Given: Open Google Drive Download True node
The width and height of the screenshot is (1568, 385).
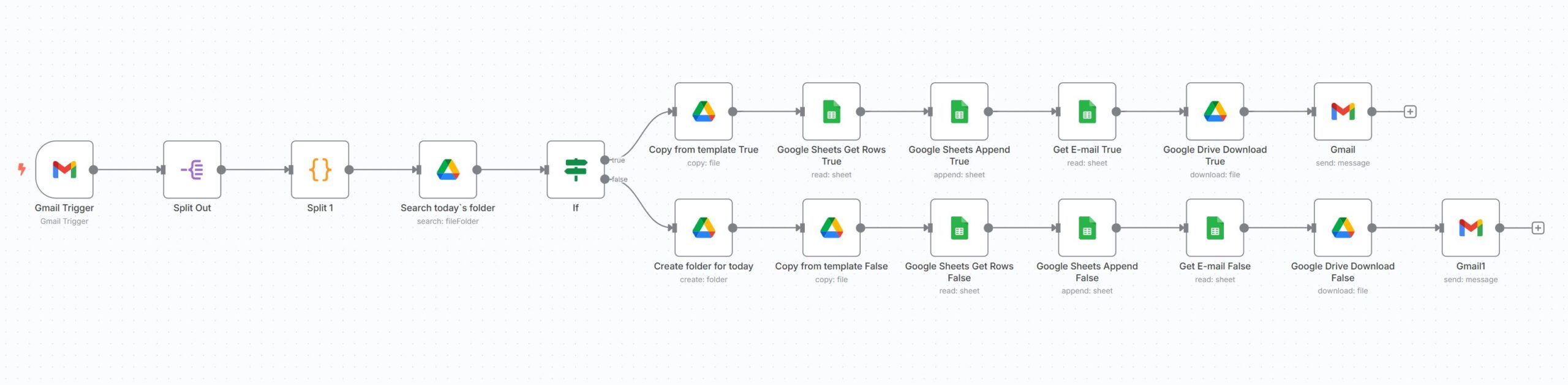Looking at the screenshot, I should pos(1215,112).
